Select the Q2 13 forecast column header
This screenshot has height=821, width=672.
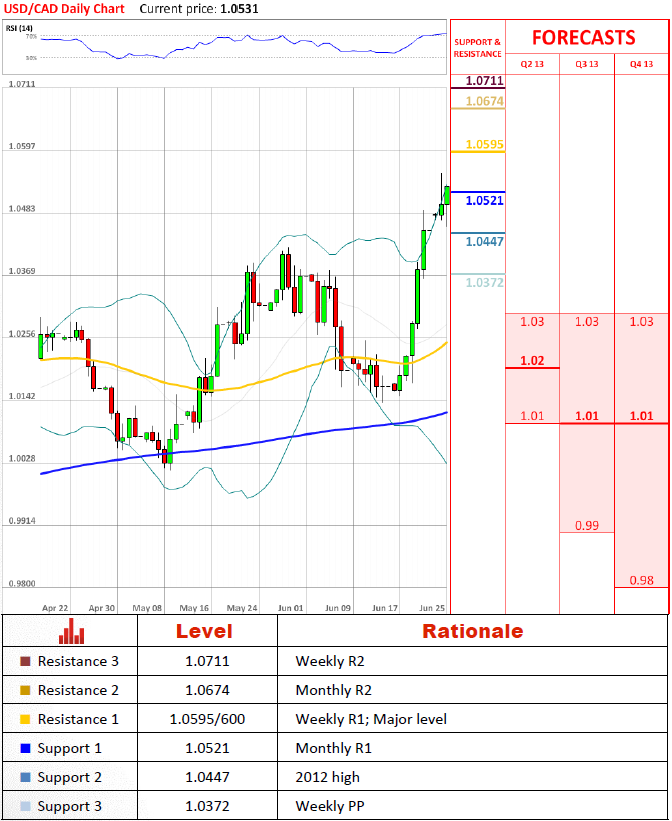532,64
